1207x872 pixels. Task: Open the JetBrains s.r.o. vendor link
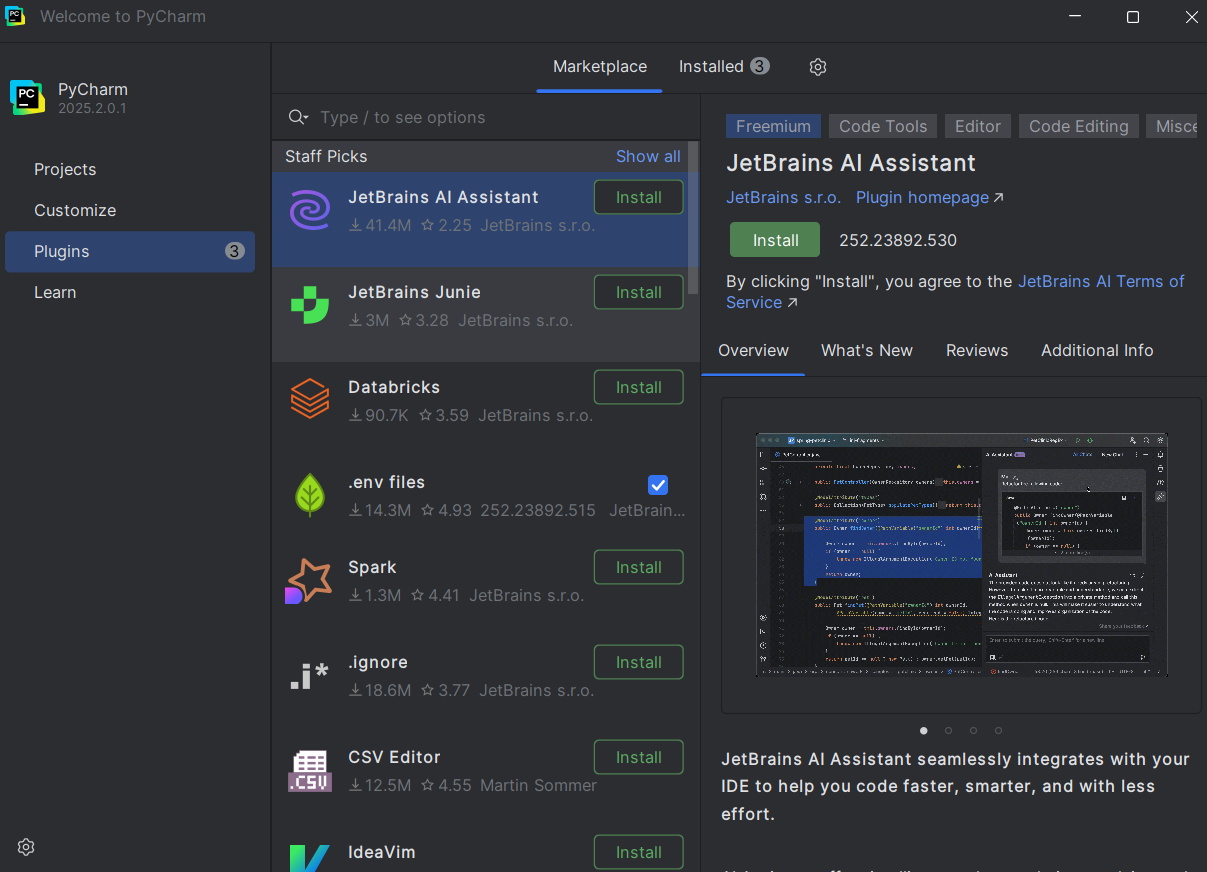tap(783, 197)
